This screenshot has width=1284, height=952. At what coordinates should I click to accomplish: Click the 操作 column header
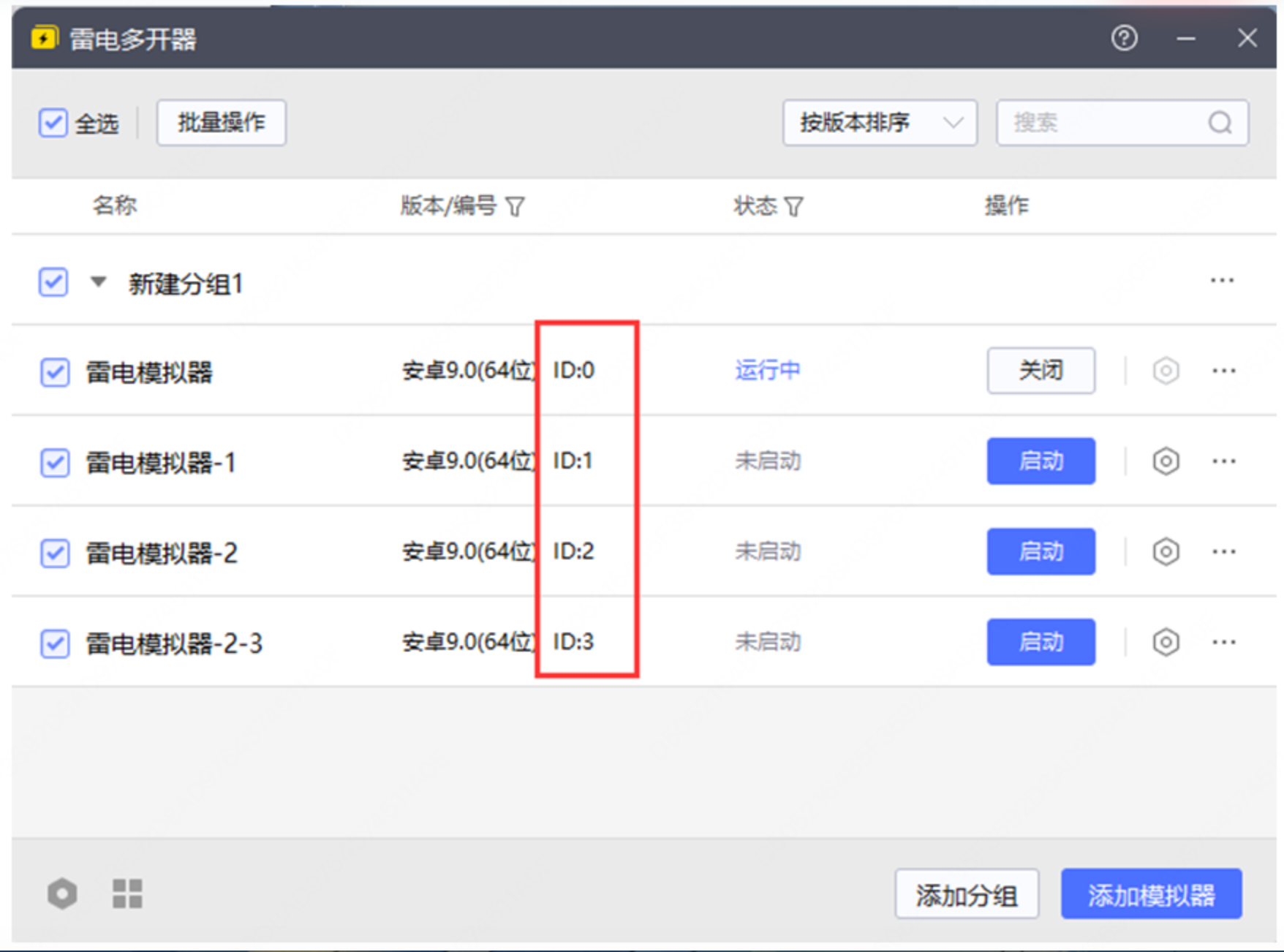point(1006,206)
